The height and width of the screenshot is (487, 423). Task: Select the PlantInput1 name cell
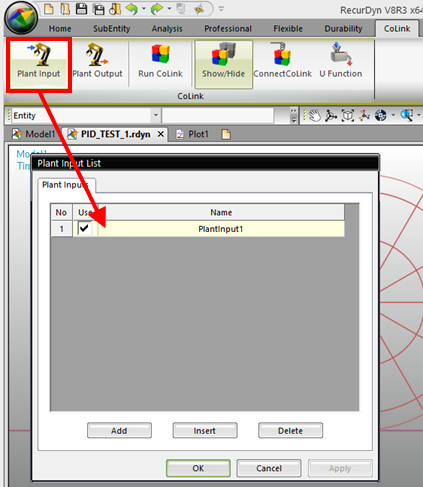point(221,229)
